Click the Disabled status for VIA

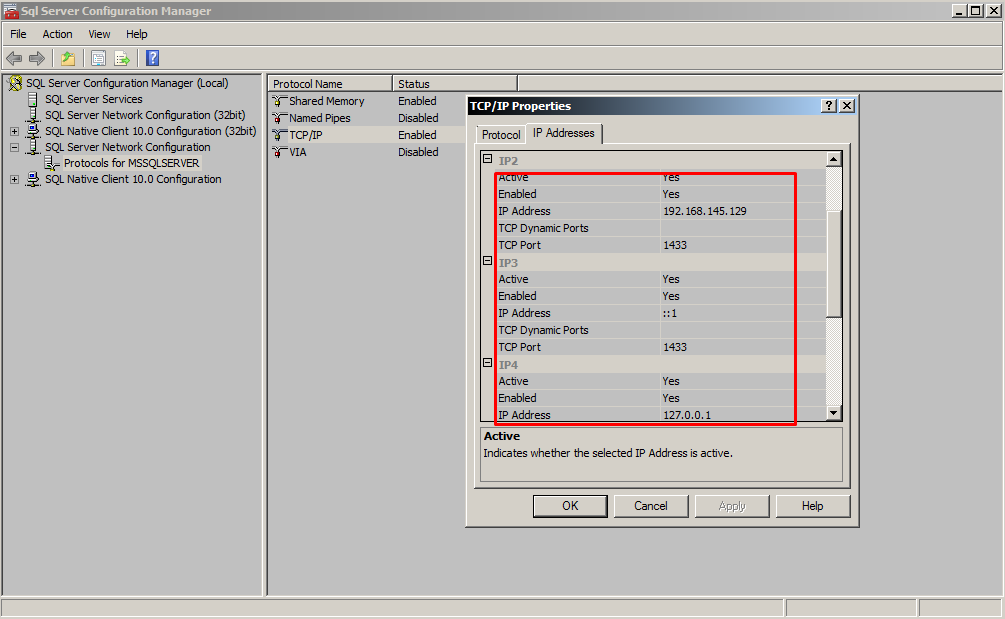coord(418,153)
